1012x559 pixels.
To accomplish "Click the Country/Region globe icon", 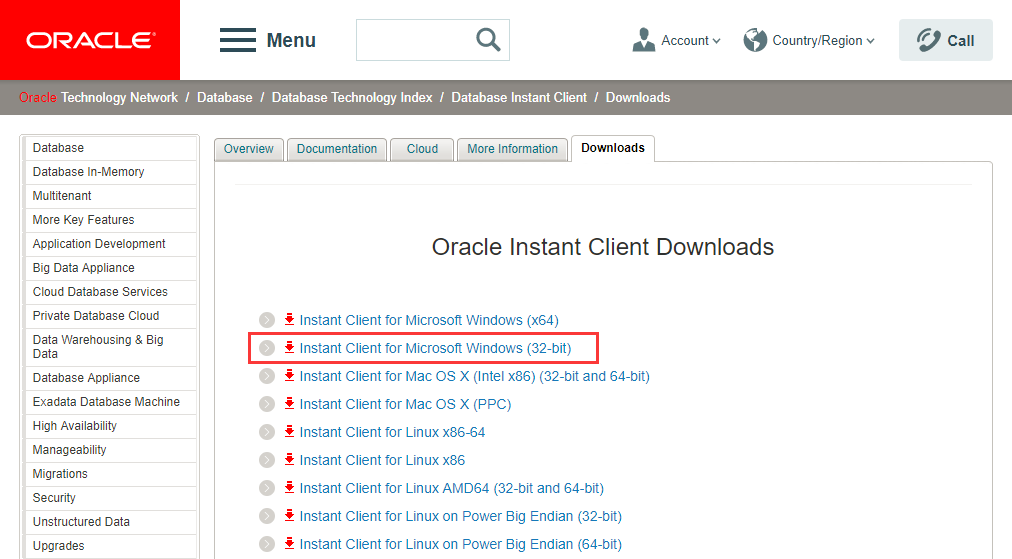I will tap(754, 40).
